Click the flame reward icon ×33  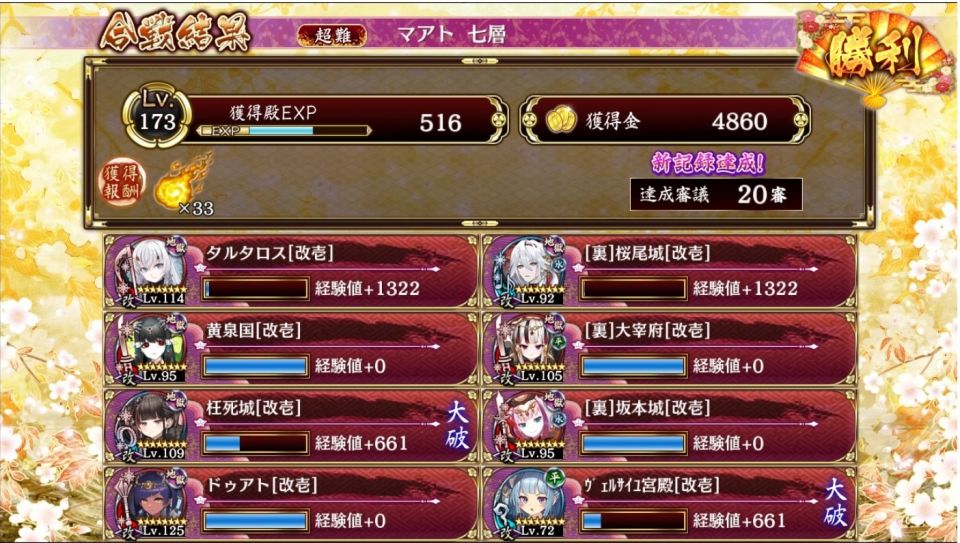click(182, 185)
